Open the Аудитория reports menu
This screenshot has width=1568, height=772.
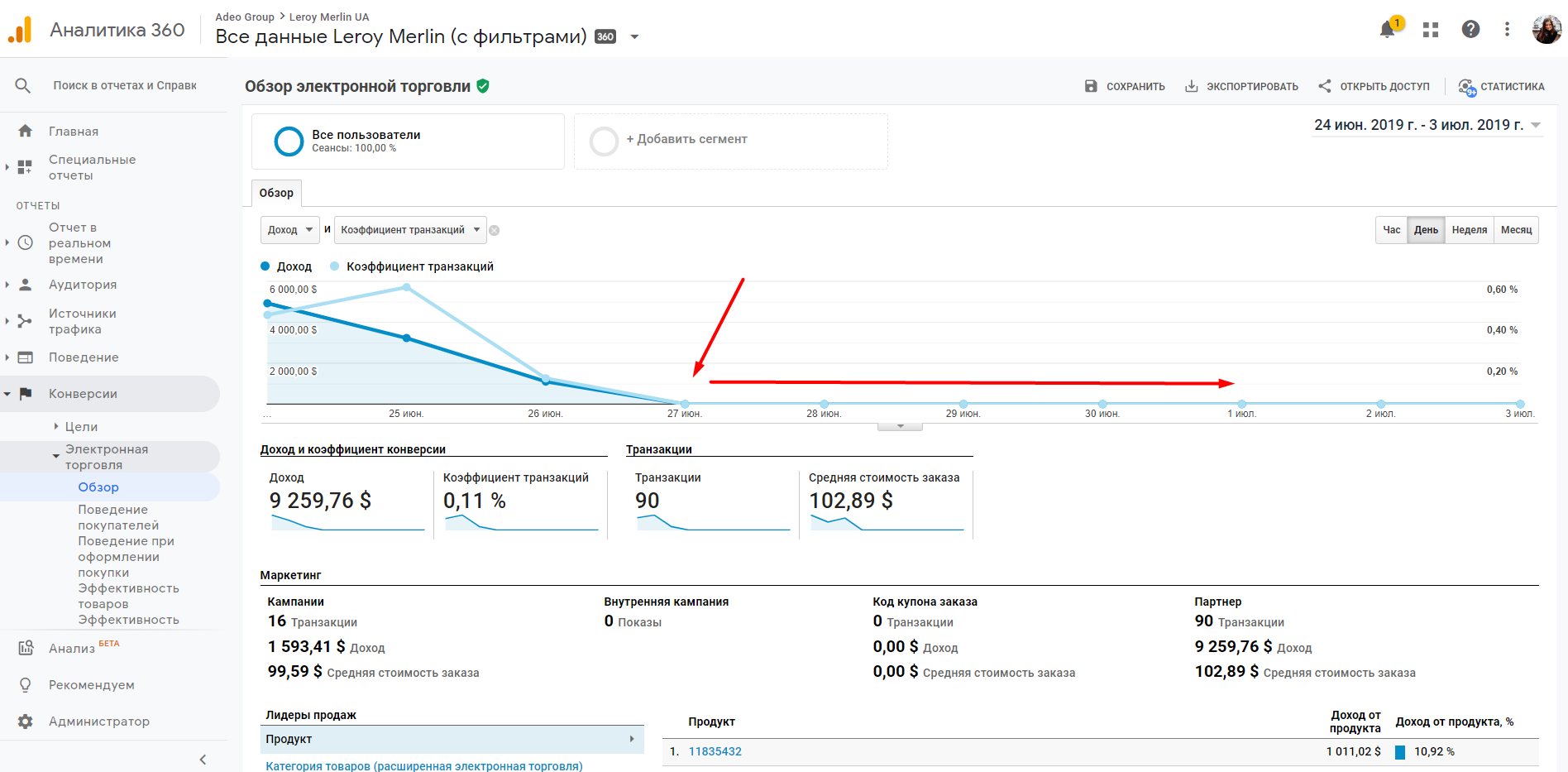point(83,285)
